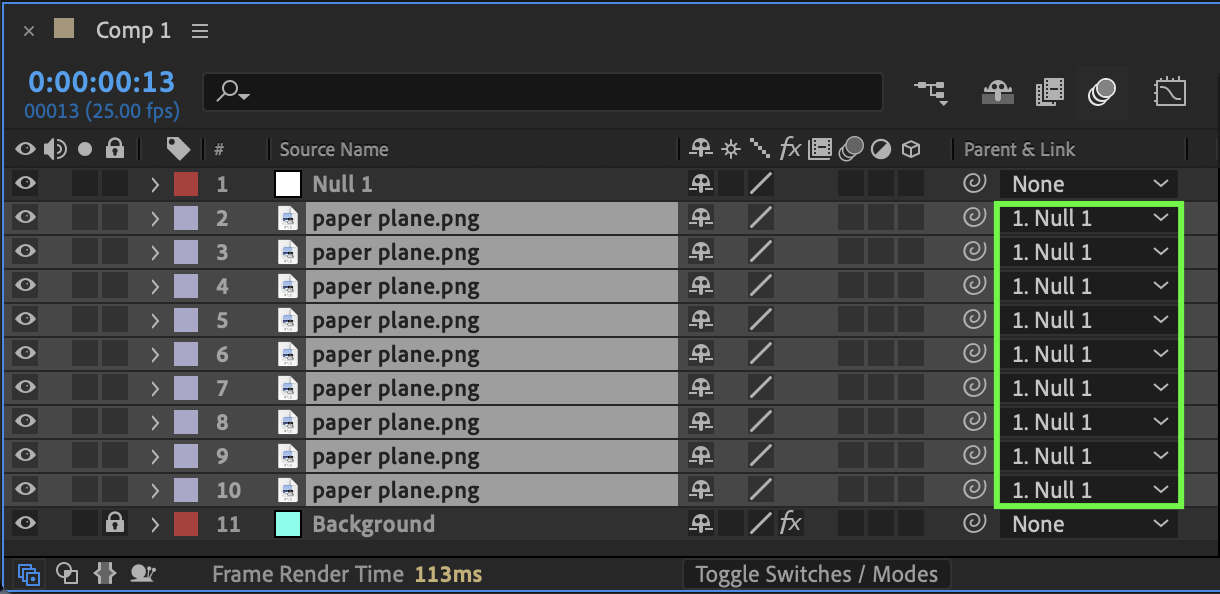Click the effects fx switch on Background
Image resolution: width=1220 pixels, height=594 pixels.
(790, 524)
